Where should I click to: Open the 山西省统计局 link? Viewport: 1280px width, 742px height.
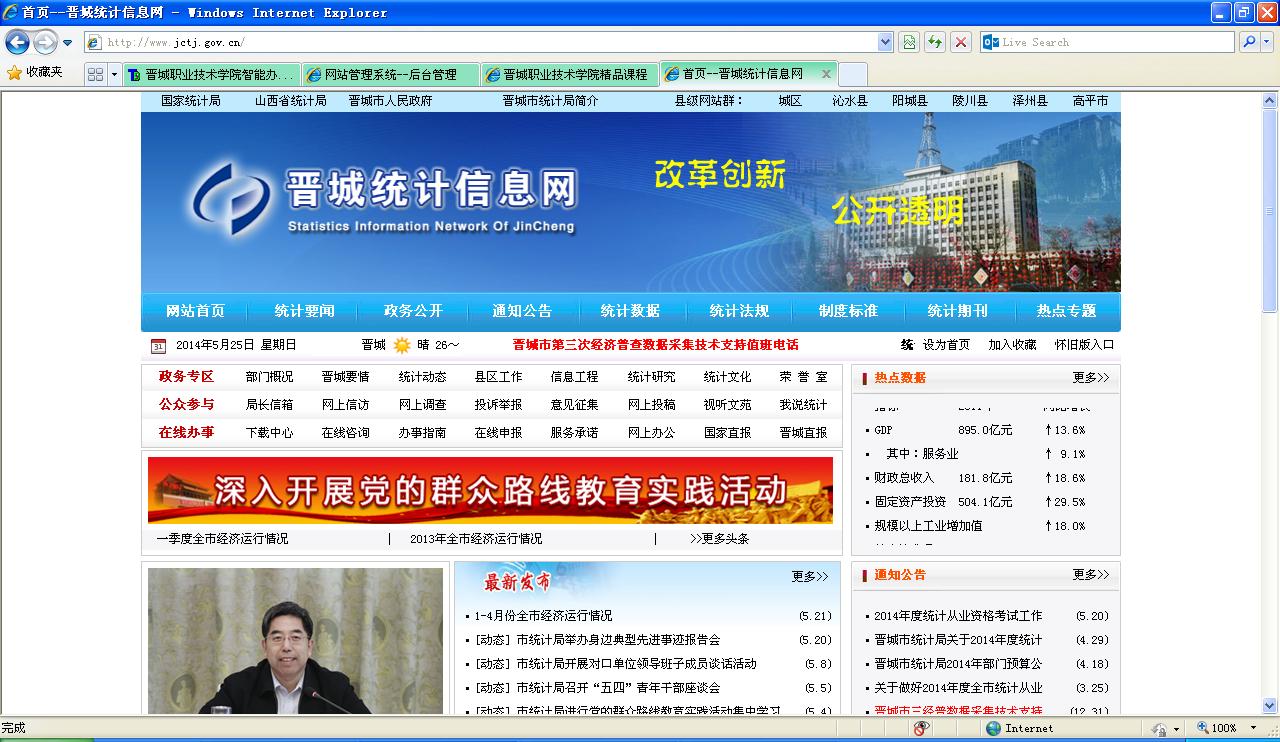point(290,101)
